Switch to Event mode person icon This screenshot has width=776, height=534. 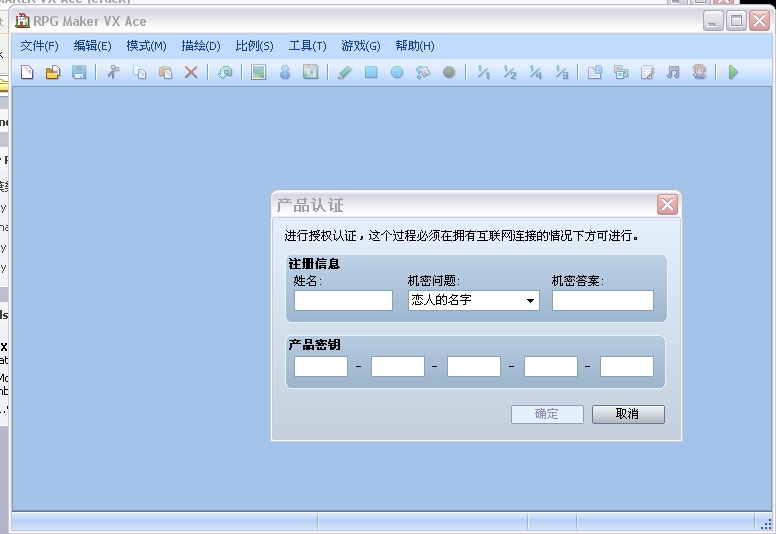(x=285, y=72)
